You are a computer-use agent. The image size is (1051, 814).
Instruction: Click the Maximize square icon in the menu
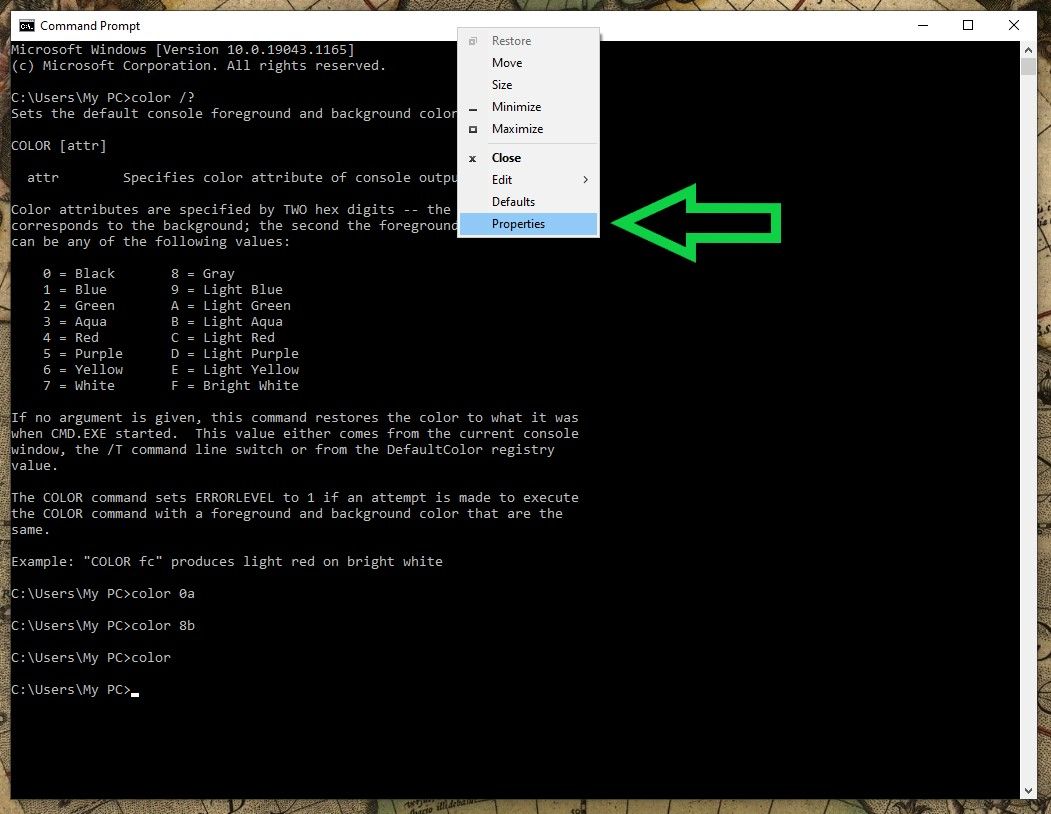pyautogui.click(x=471, y=129)
